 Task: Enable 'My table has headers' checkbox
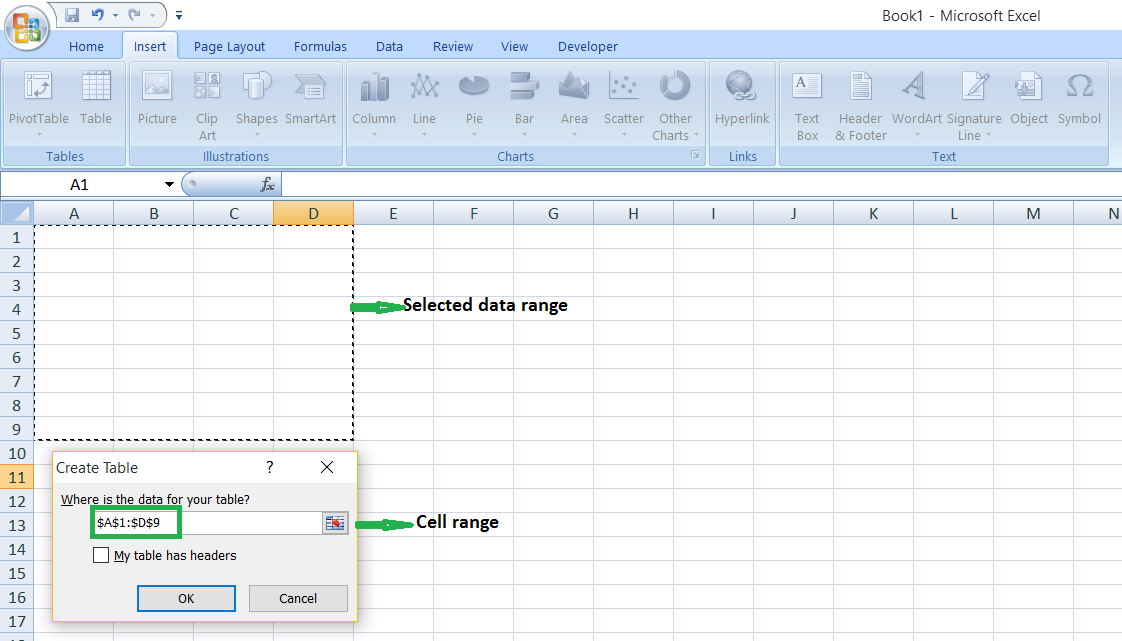[100, 555]
